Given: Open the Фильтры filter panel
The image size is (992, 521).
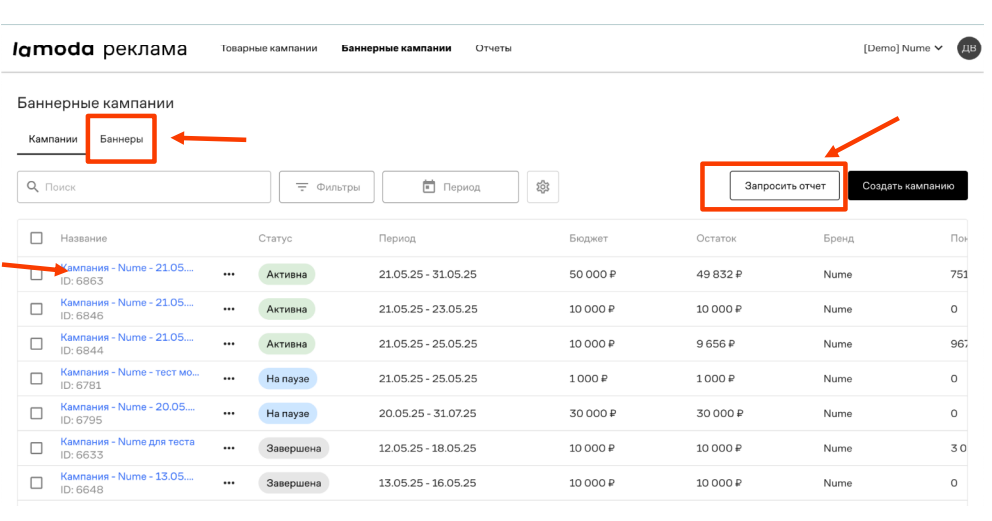Looking at the screenshot, I should [x=326, y=187].
